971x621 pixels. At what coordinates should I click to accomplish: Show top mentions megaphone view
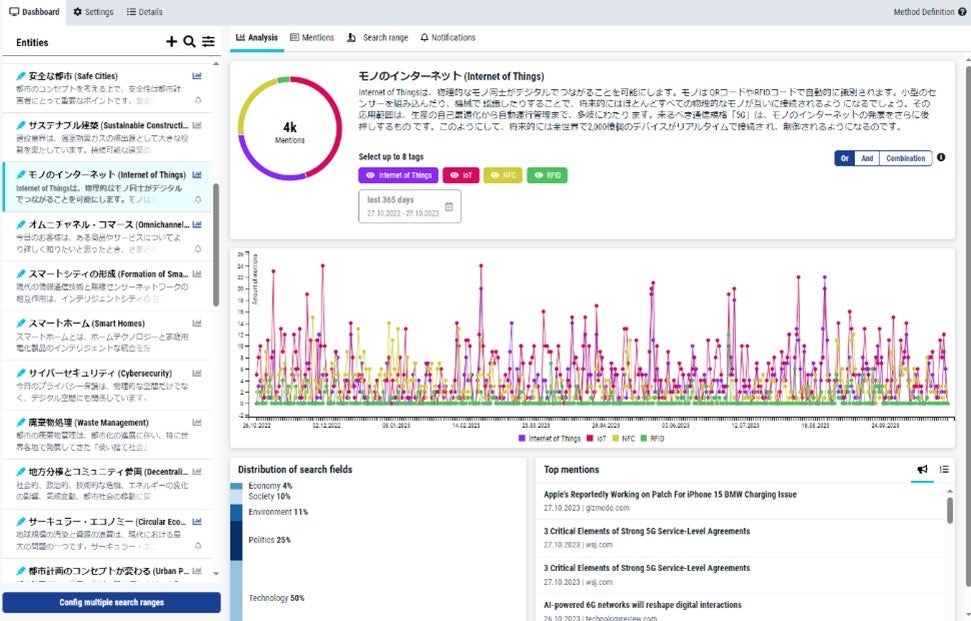pos(923,469)
